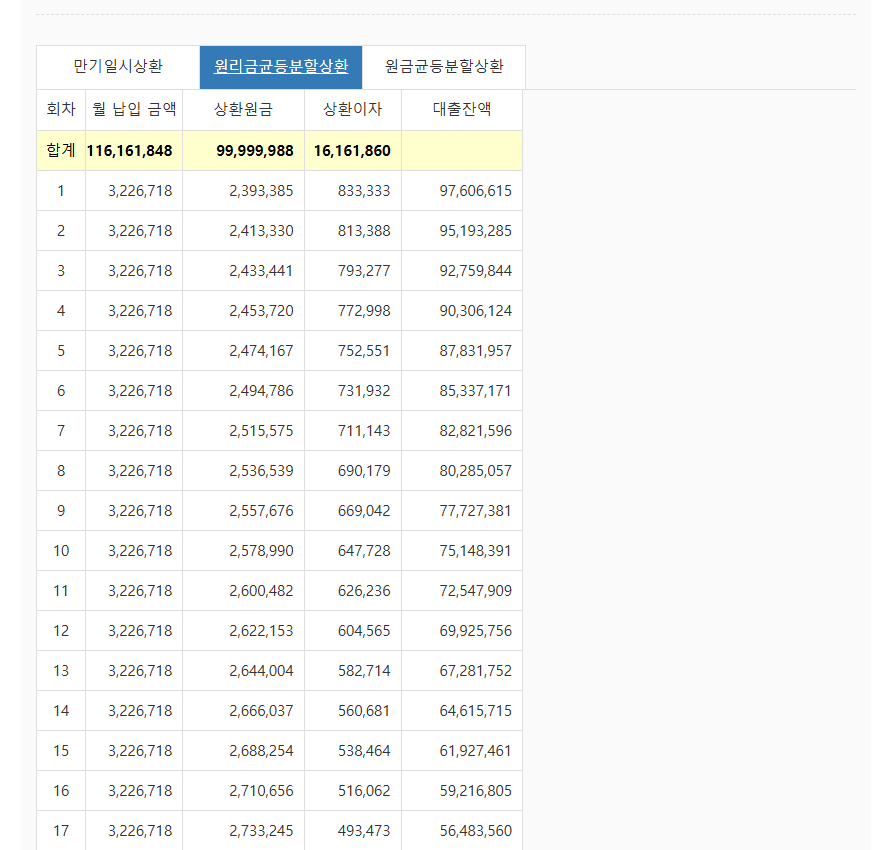Click interest value 793,277
The width and height of the screenshot is (891, 850).
[x=364, y=271]
